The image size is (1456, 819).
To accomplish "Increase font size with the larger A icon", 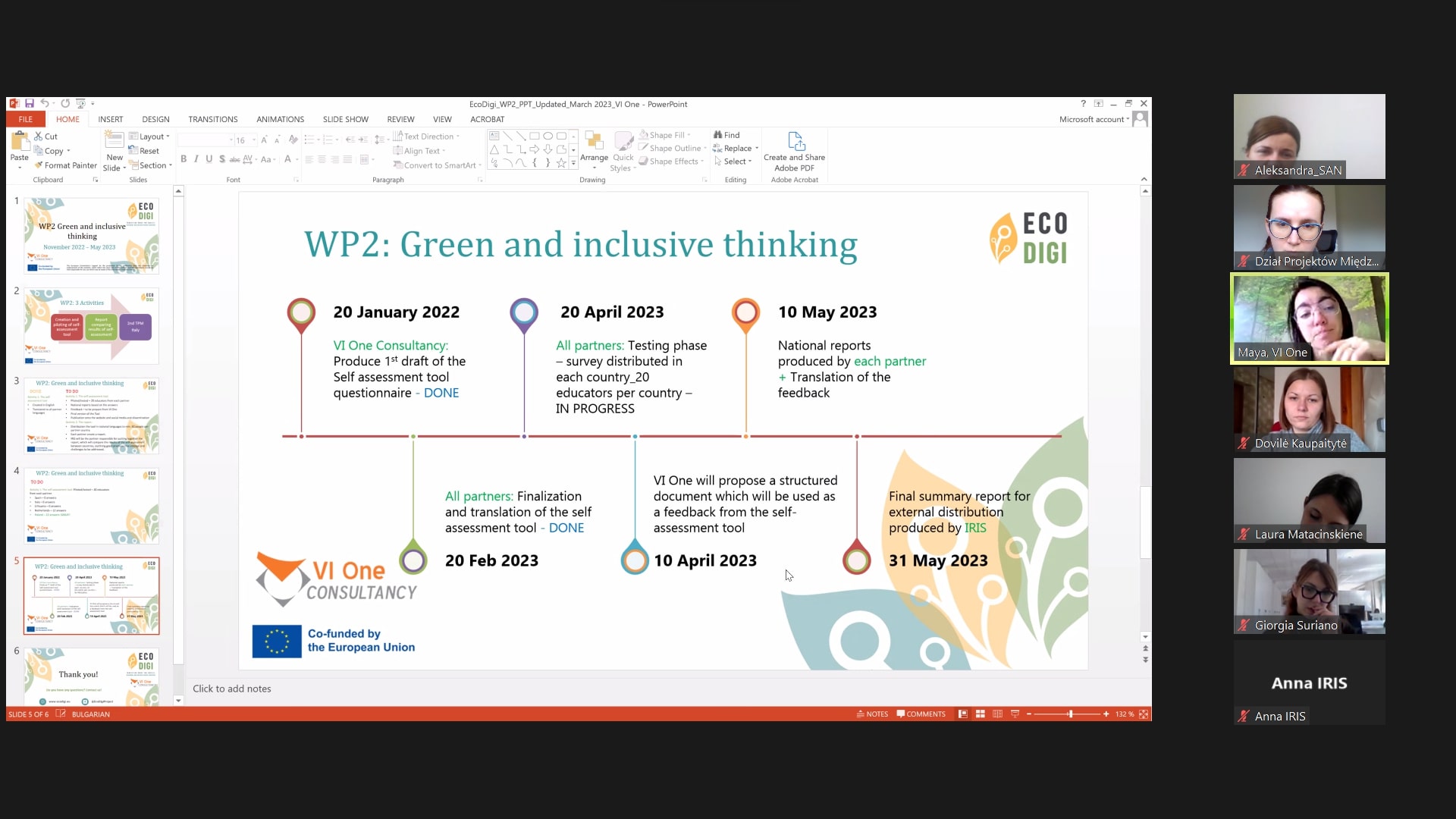I will click(x=264, y=140).
